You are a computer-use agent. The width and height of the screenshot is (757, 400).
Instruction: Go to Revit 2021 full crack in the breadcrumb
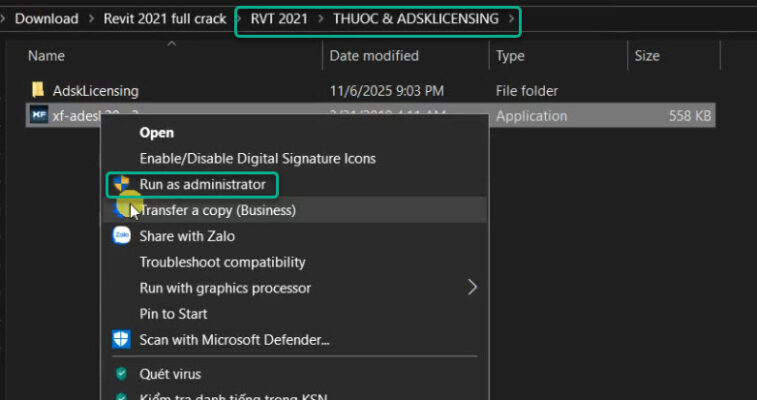pos(165,19)
